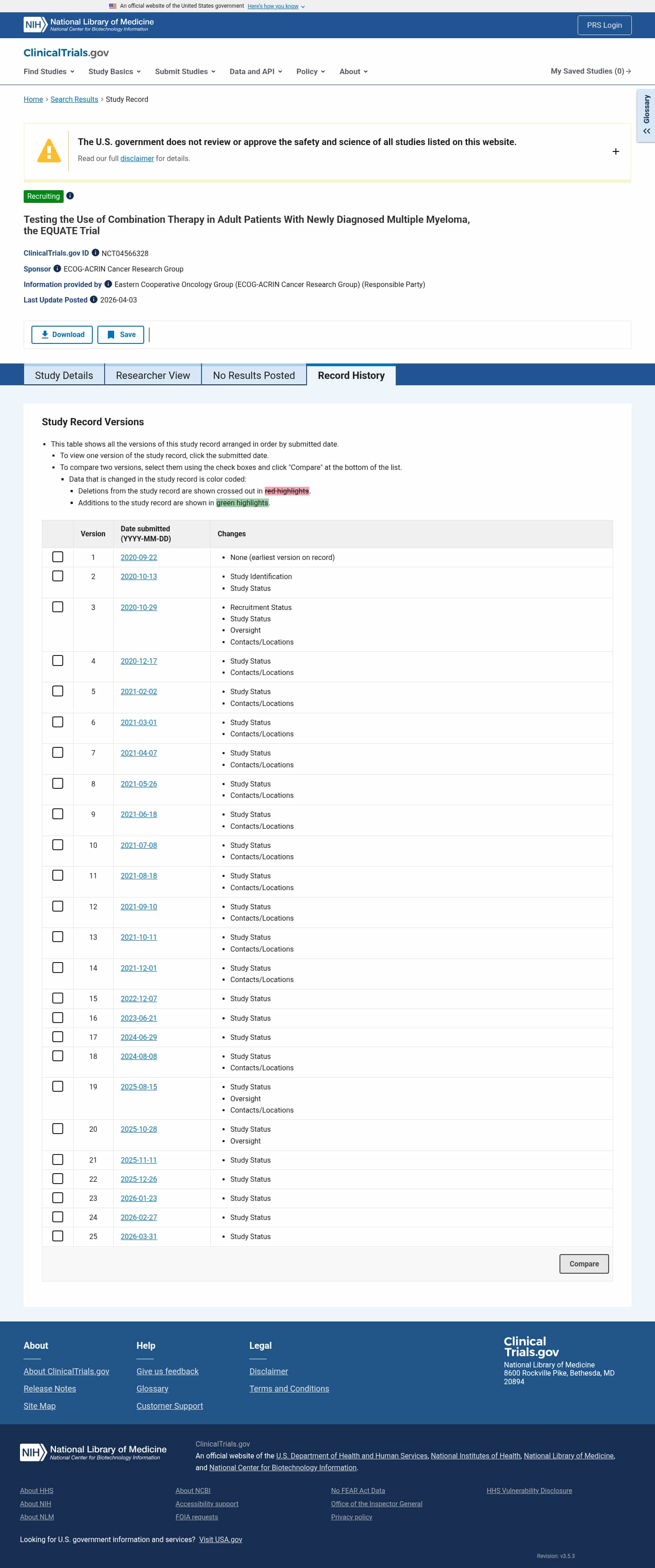
Task: Switch to the Study Details tab
Action: (x=64, y=376)
